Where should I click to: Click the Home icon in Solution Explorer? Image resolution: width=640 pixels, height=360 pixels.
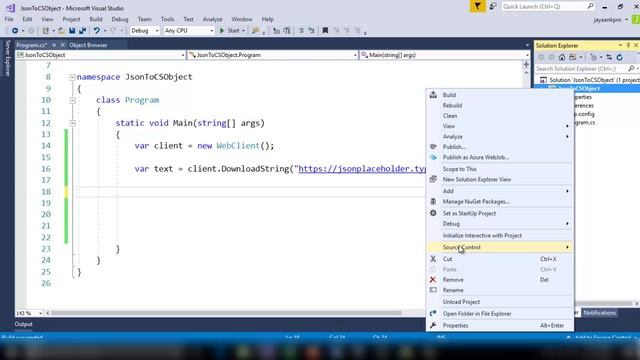click(562, 58)
